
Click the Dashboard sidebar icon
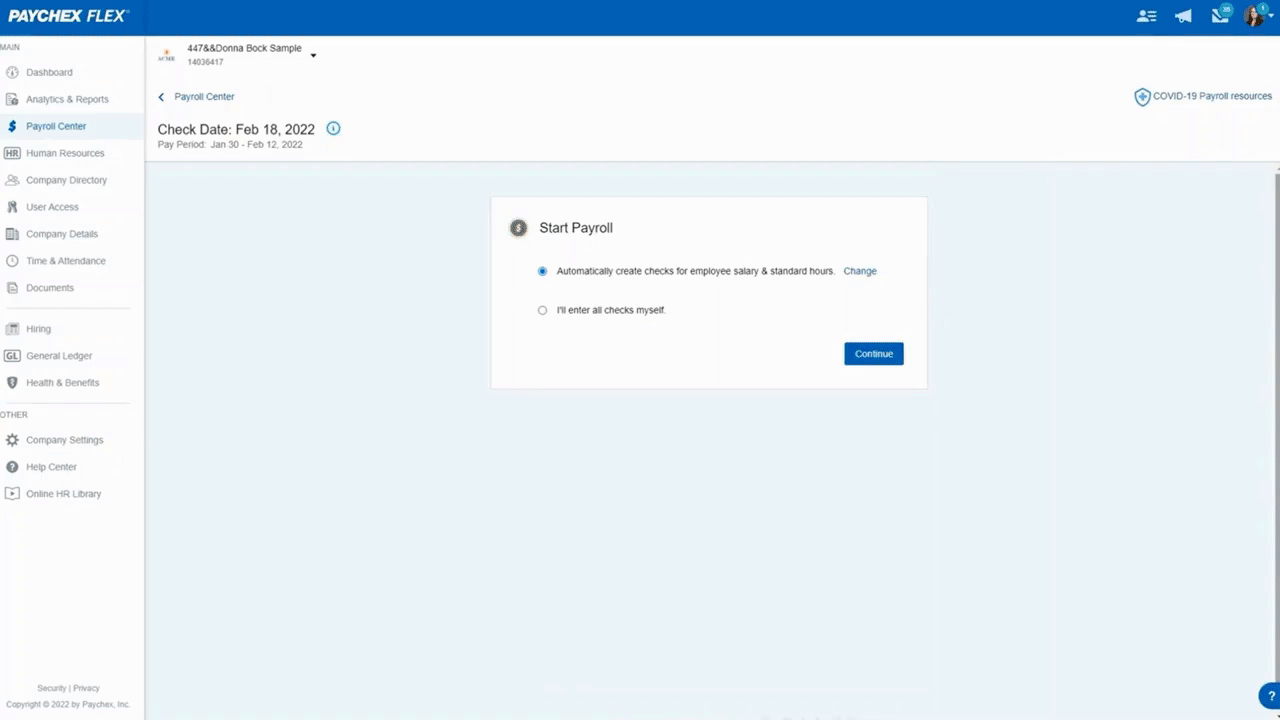click(12, 72)
